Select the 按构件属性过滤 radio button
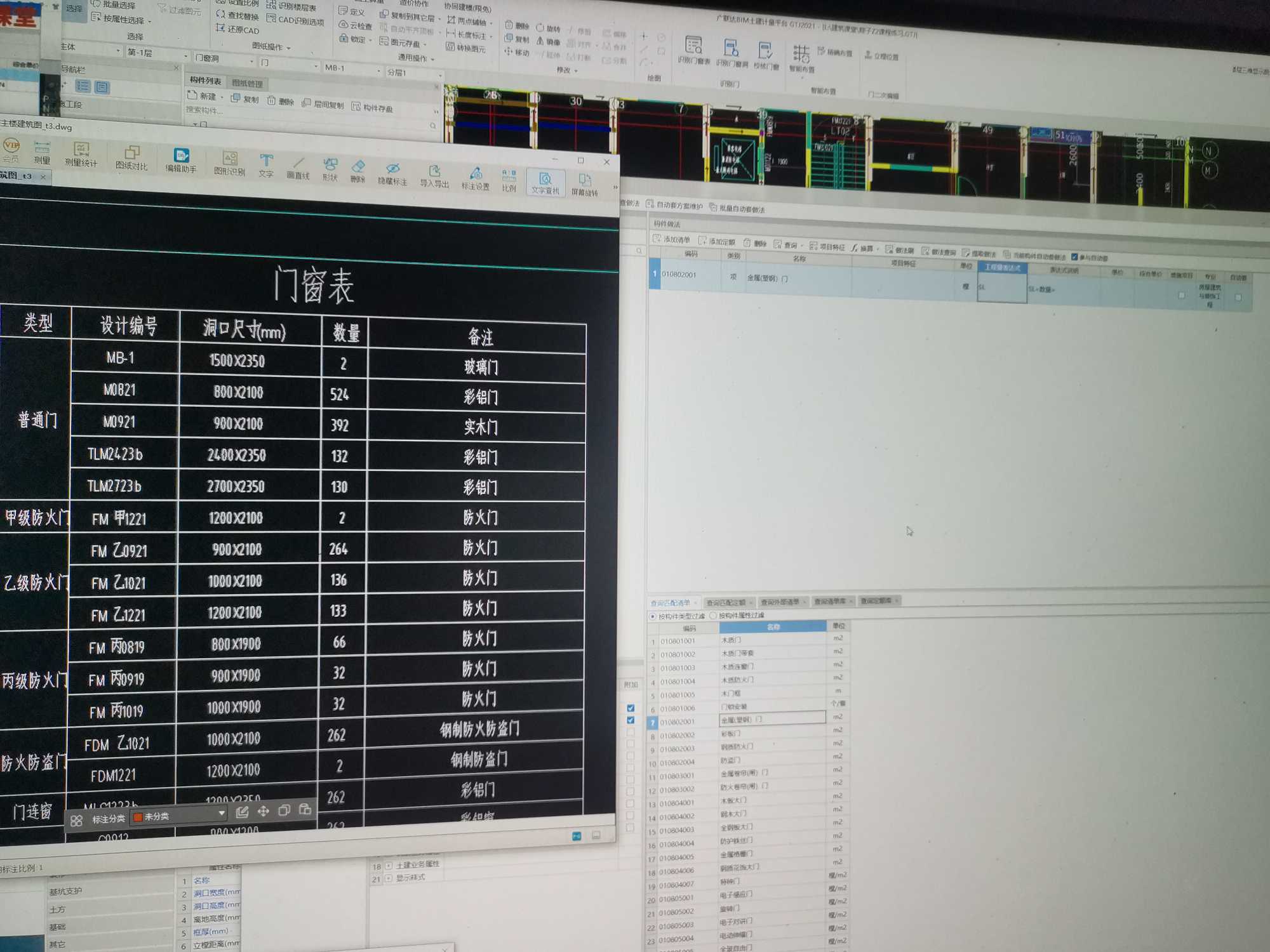Image resolution: width=1270 pixels, height=952 pixels. click(x=713, y=616)
